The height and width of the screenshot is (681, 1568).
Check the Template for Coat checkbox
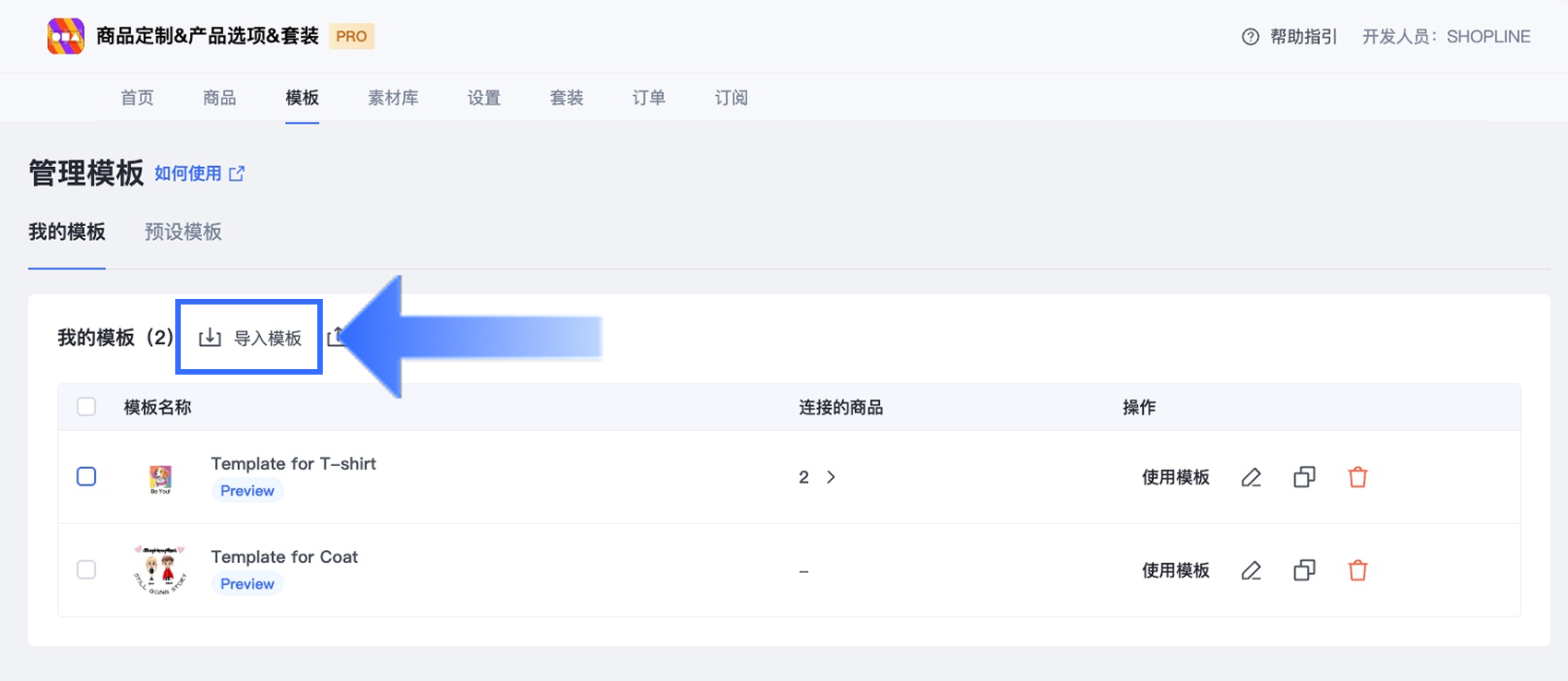(87, 570)
